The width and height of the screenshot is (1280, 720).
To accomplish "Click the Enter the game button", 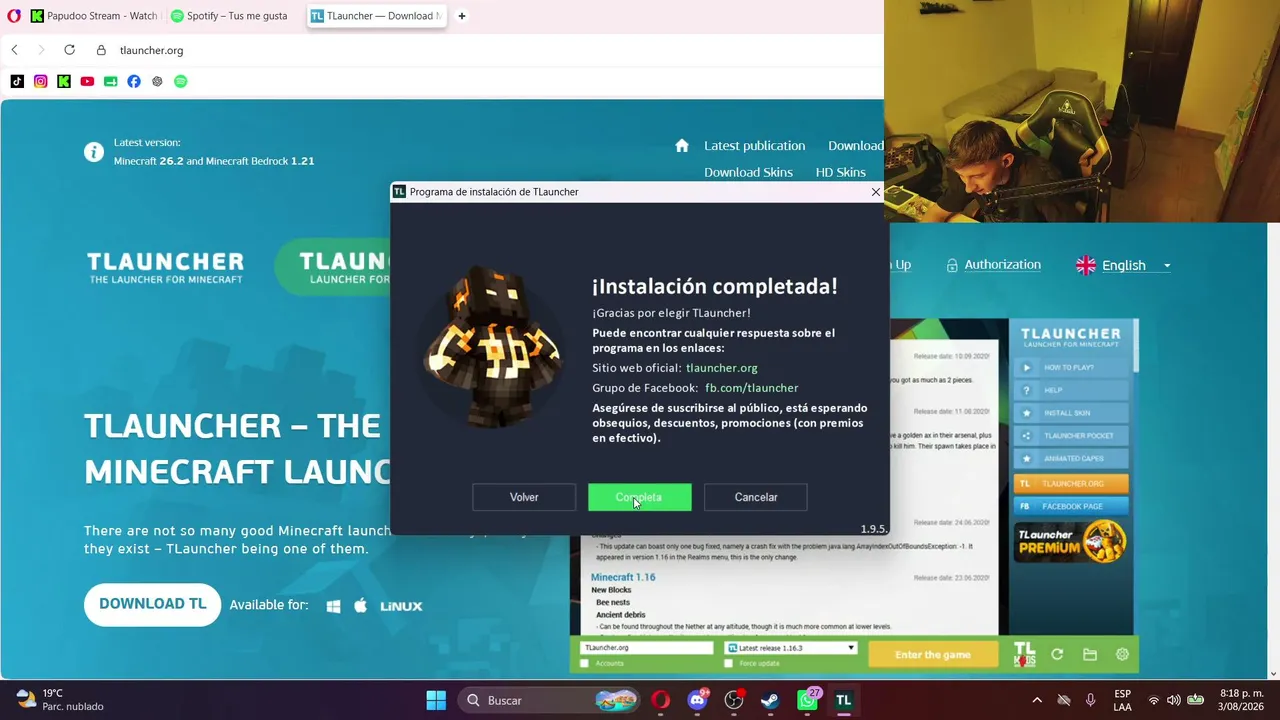I will coord(933,655).
